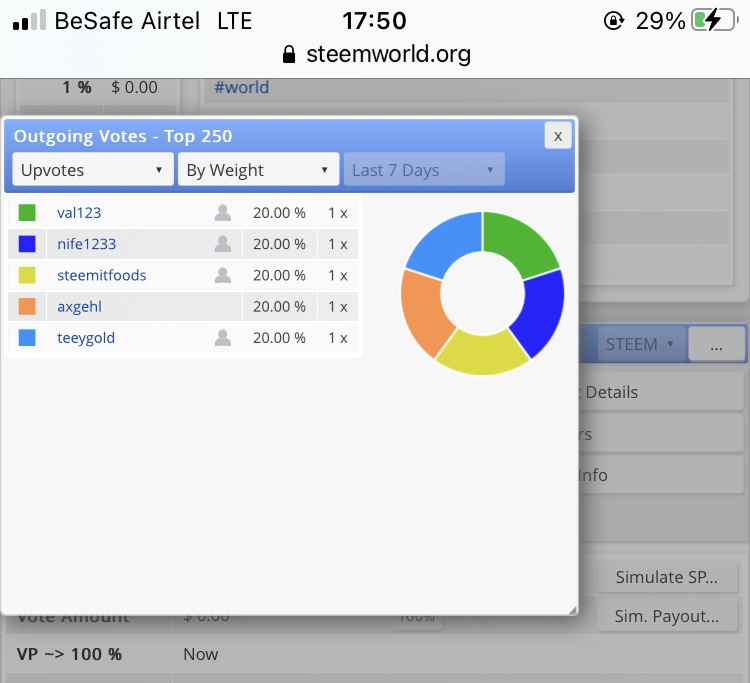The height and width of the screenshot is (683, 750).
Task: Open the #world tag link
Action: [x=242, y=88]
